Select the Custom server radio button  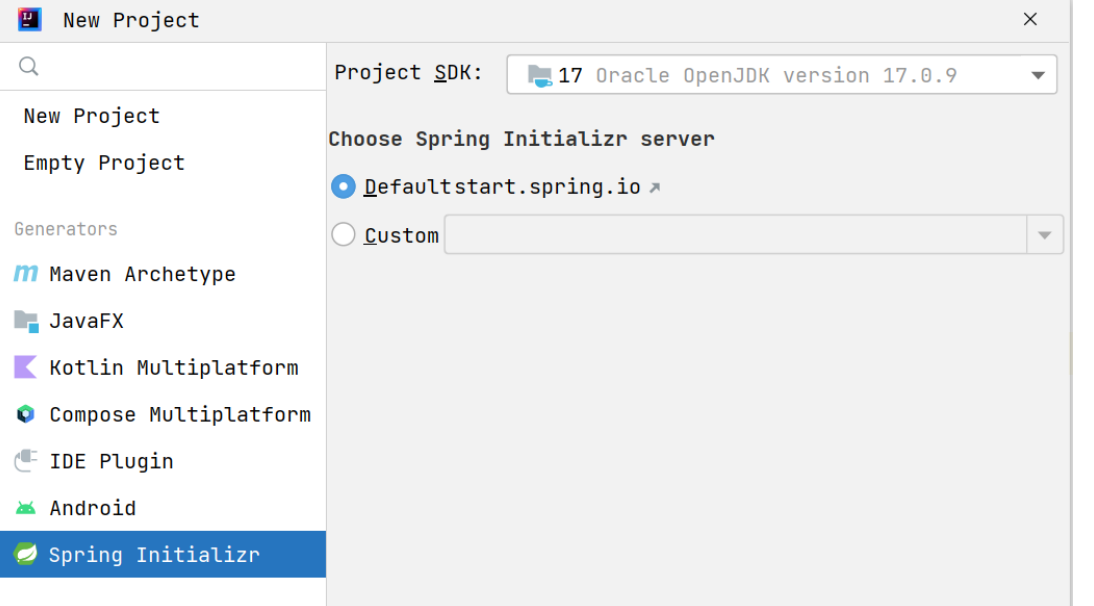point(343,235)
